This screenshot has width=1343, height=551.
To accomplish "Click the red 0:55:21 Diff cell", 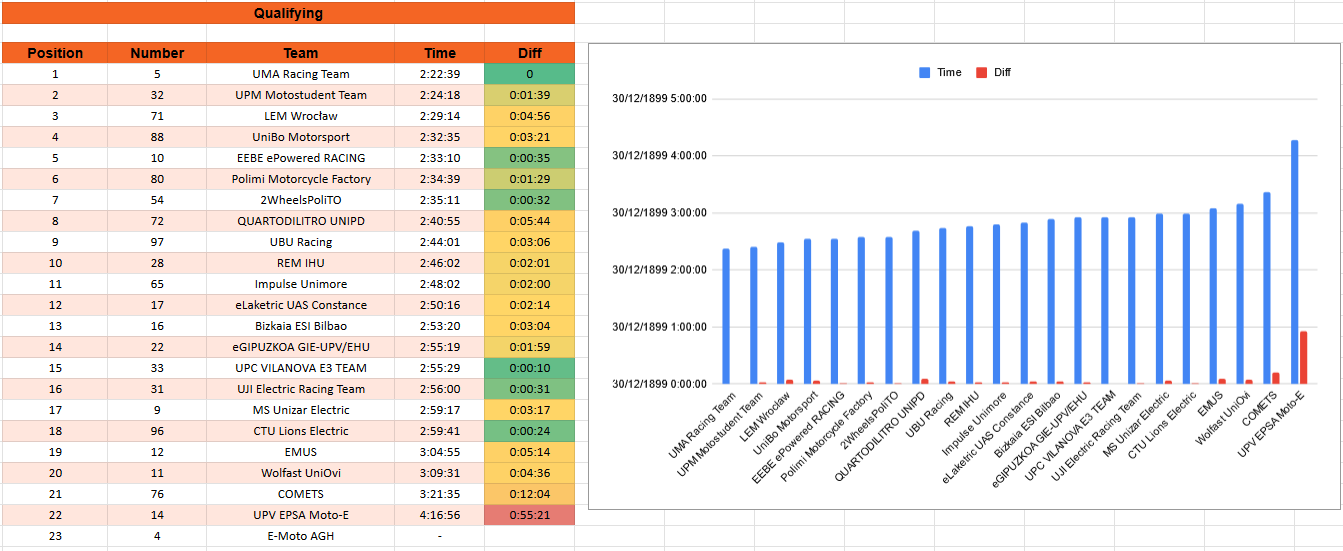I will click(x=530, y=515).
